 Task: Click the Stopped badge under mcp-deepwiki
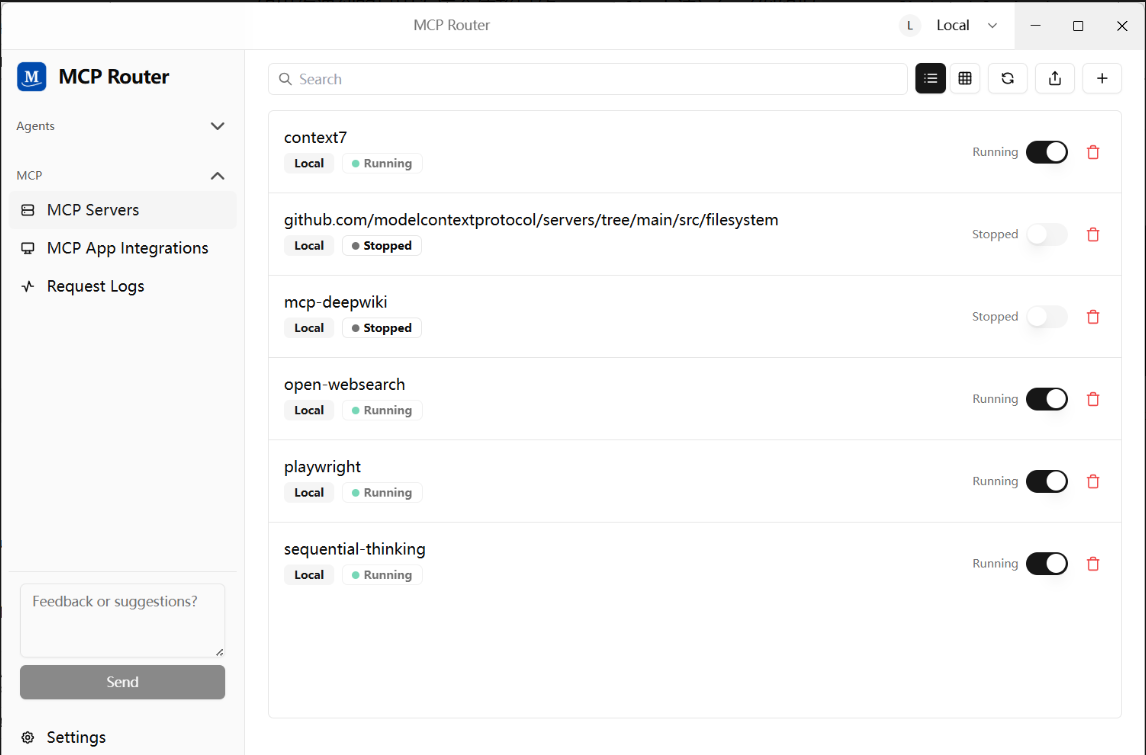pyautogui.click(x=382, y=328)
